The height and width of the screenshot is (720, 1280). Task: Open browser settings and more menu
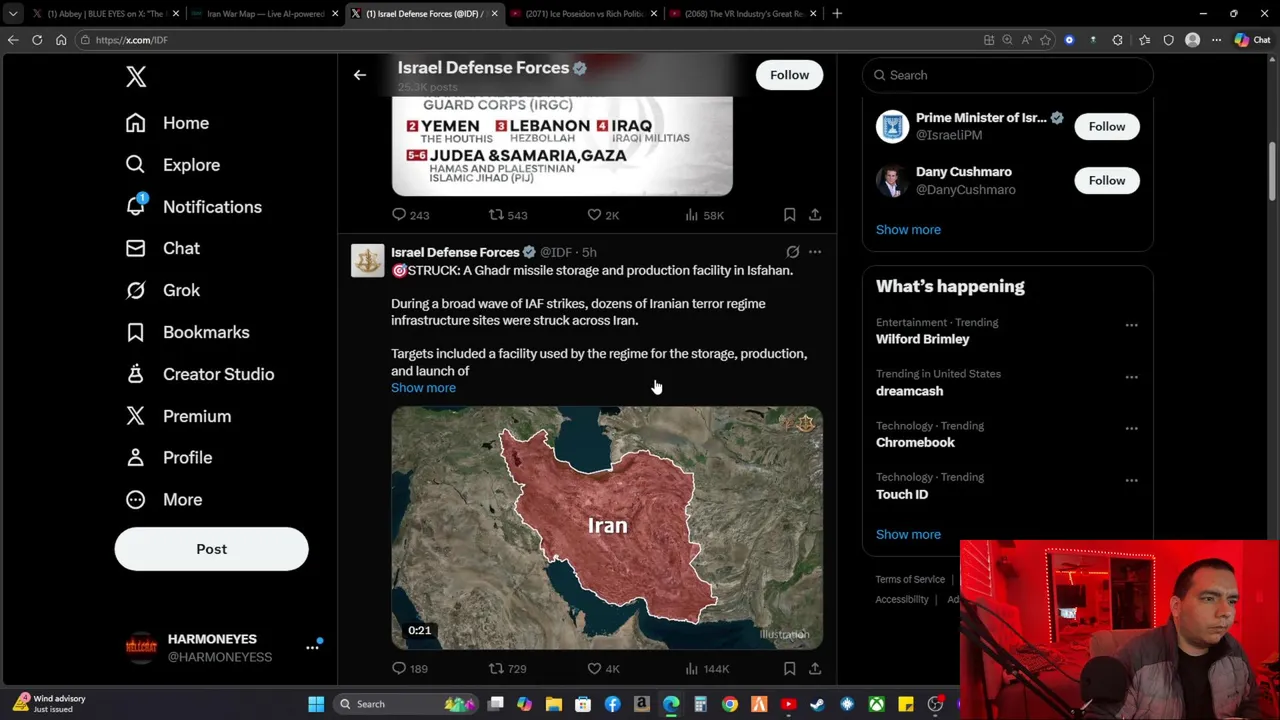[x=1216, y=40]
